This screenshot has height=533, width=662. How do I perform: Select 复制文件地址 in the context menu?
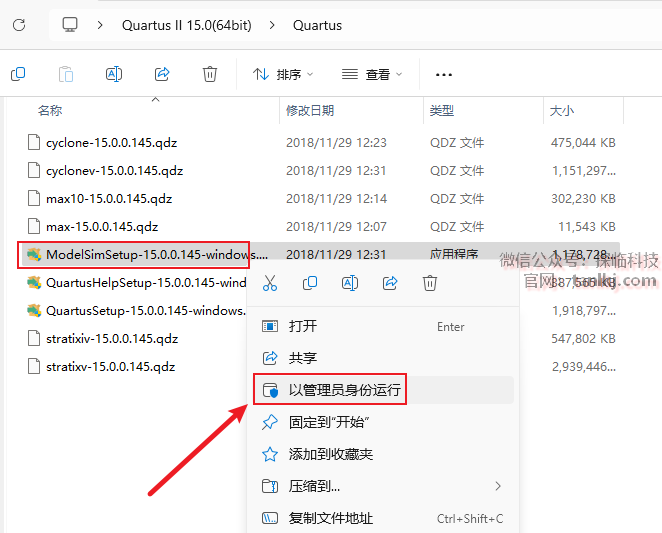click(x=383, y=518)
